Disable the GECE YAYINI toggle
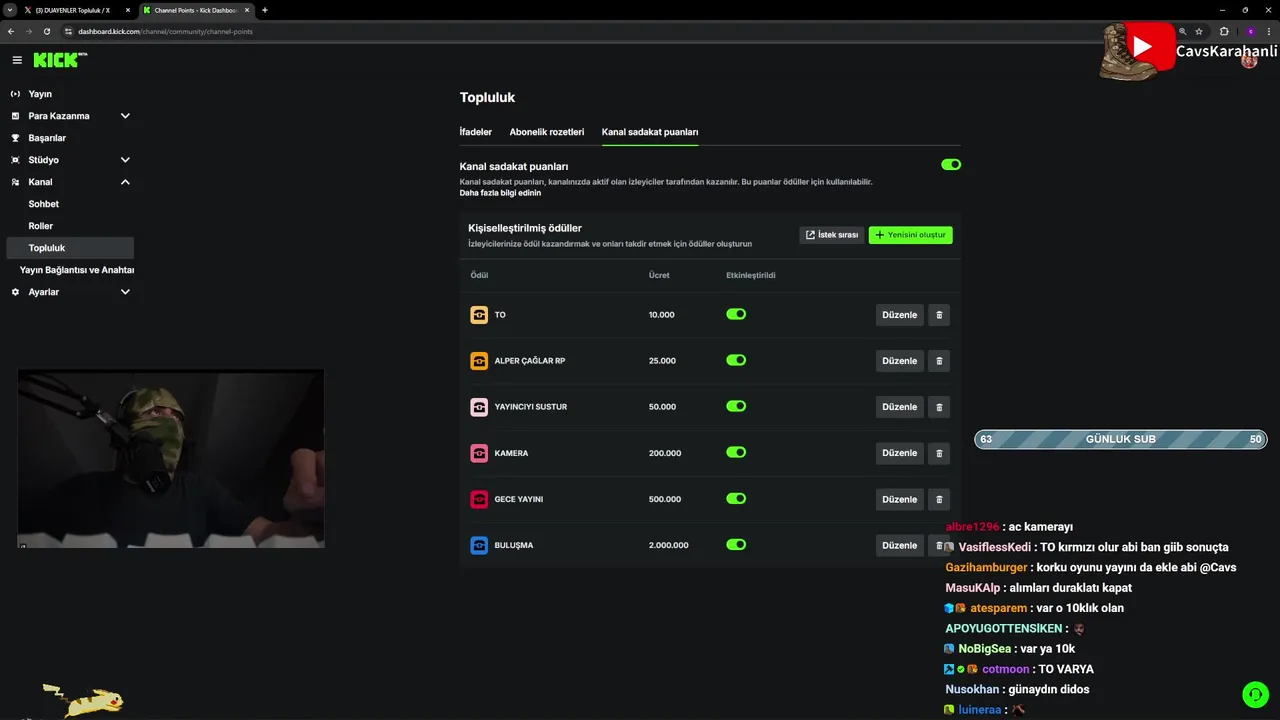The height and width of the screenshot is (720, 1280). [736, 498]
